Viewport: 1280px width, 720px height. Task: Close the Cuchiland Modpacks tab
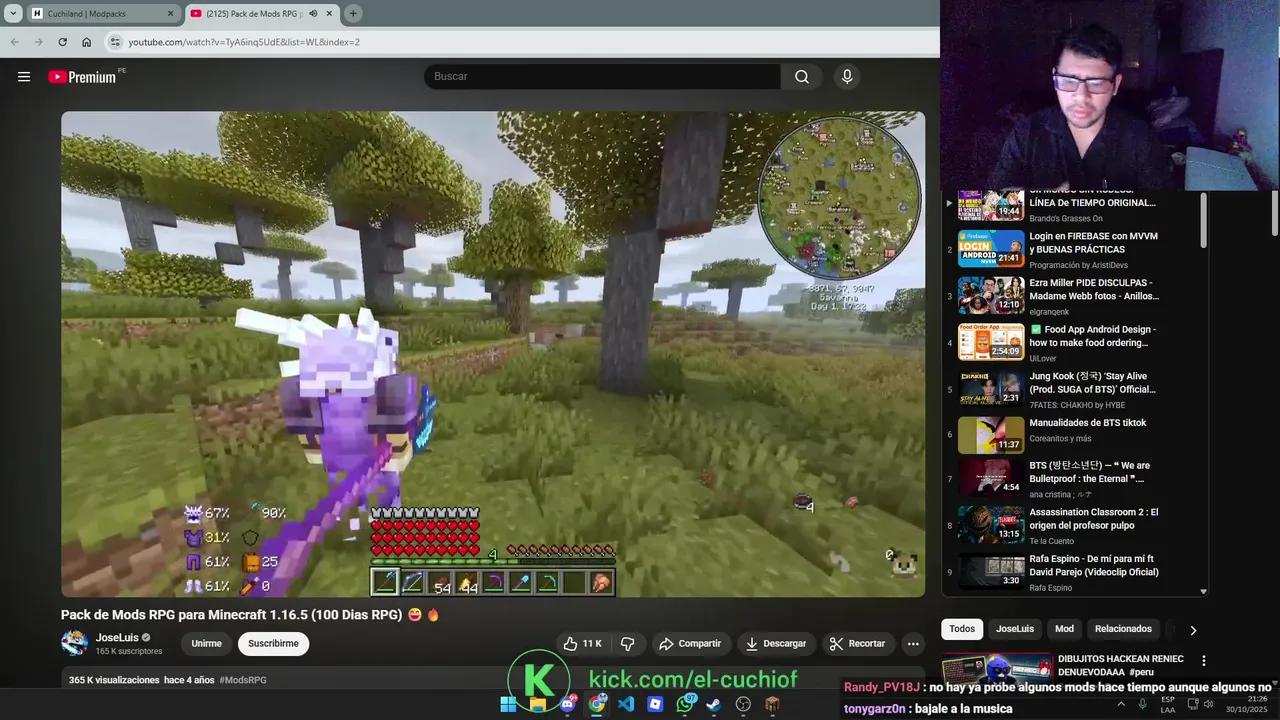pos(170,14)
